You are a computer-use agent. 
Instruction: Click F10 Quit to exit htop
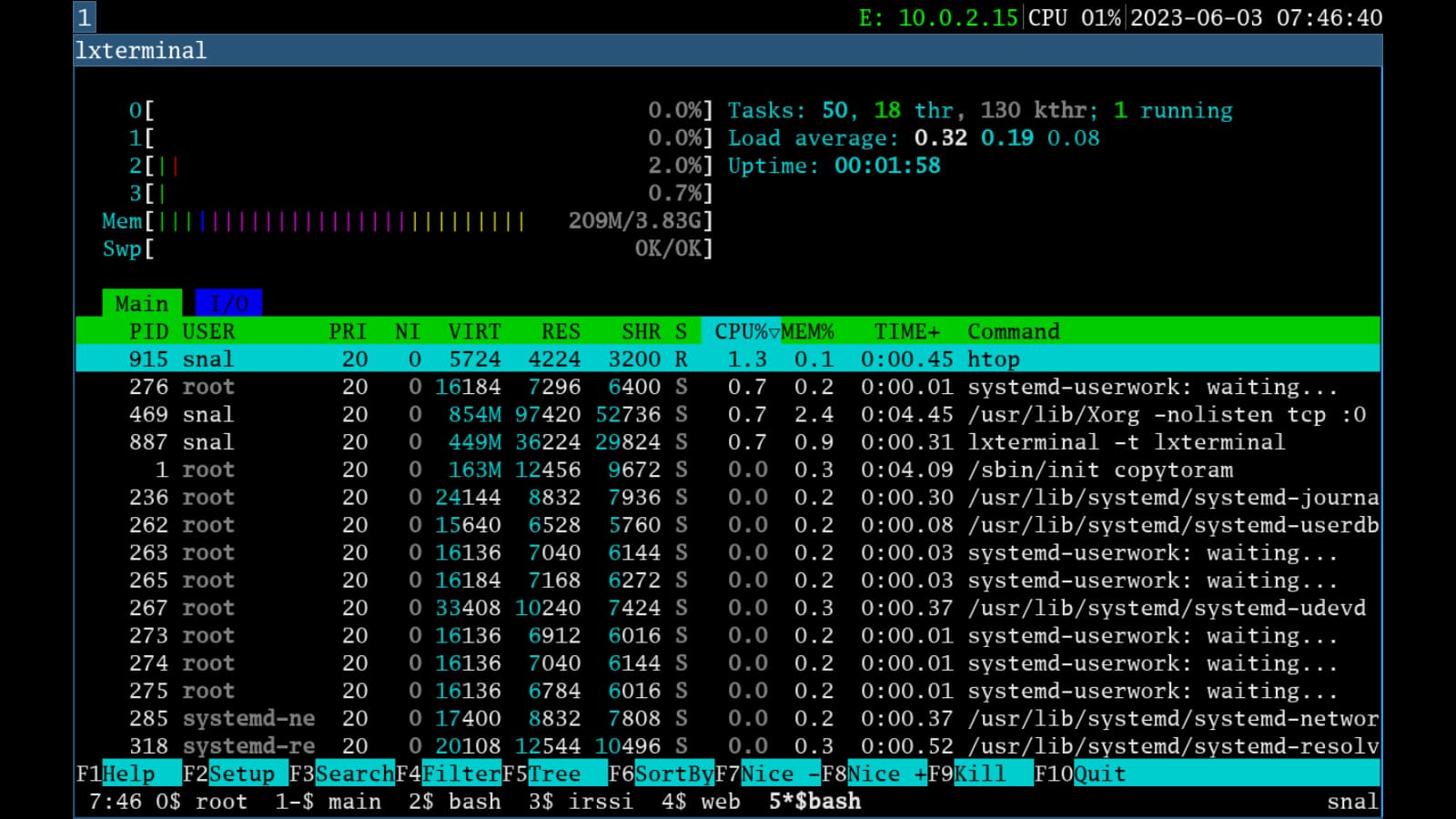[1099, 774]
